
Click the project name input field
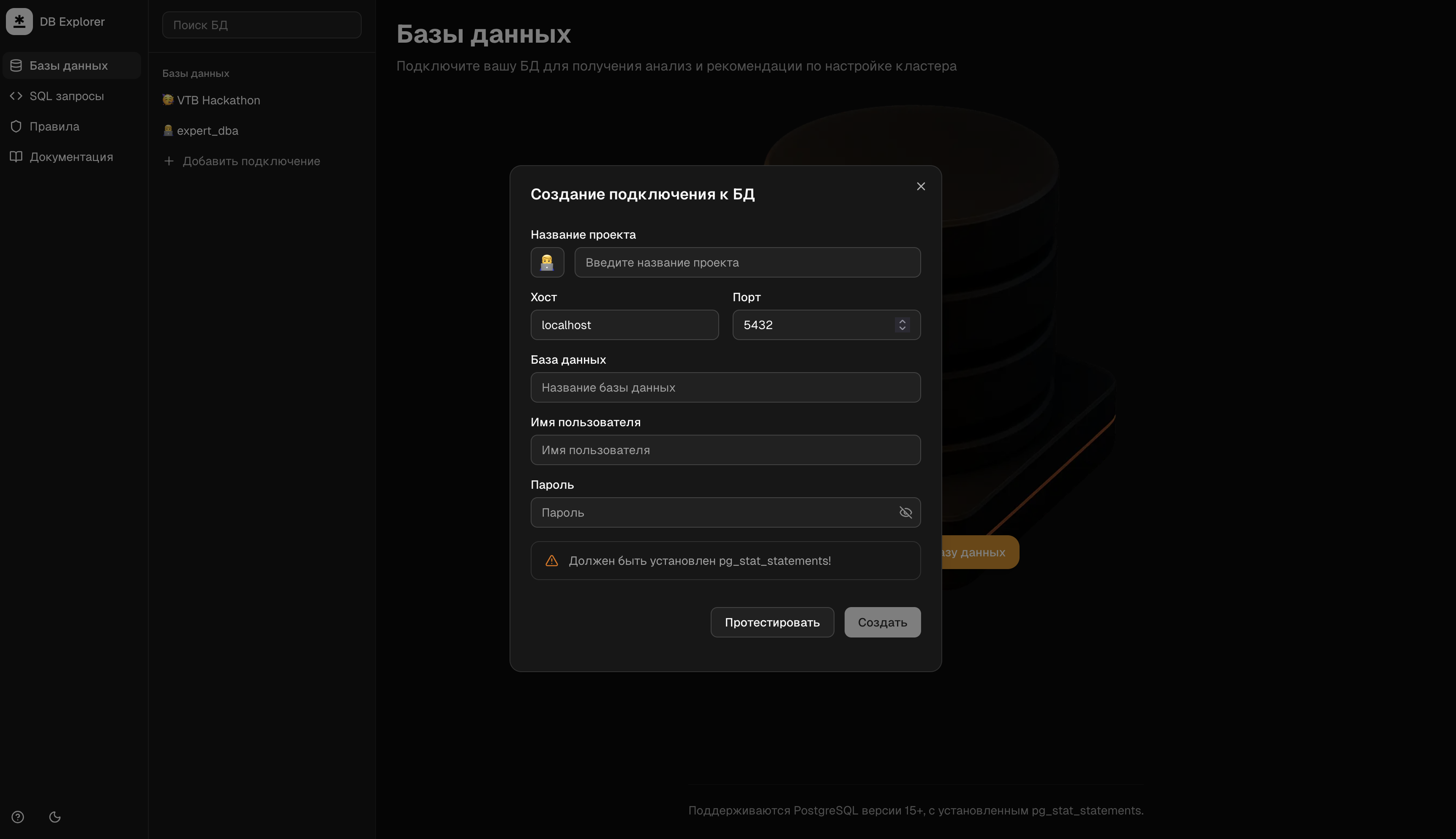point(747,262)
